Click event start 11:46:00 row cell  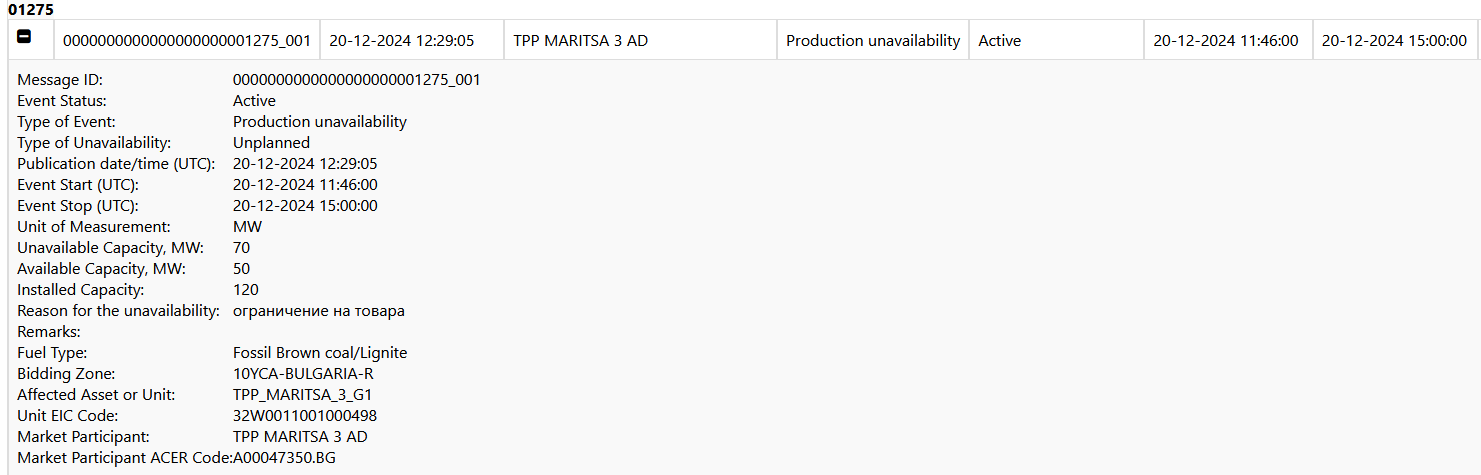[1225, 41]
